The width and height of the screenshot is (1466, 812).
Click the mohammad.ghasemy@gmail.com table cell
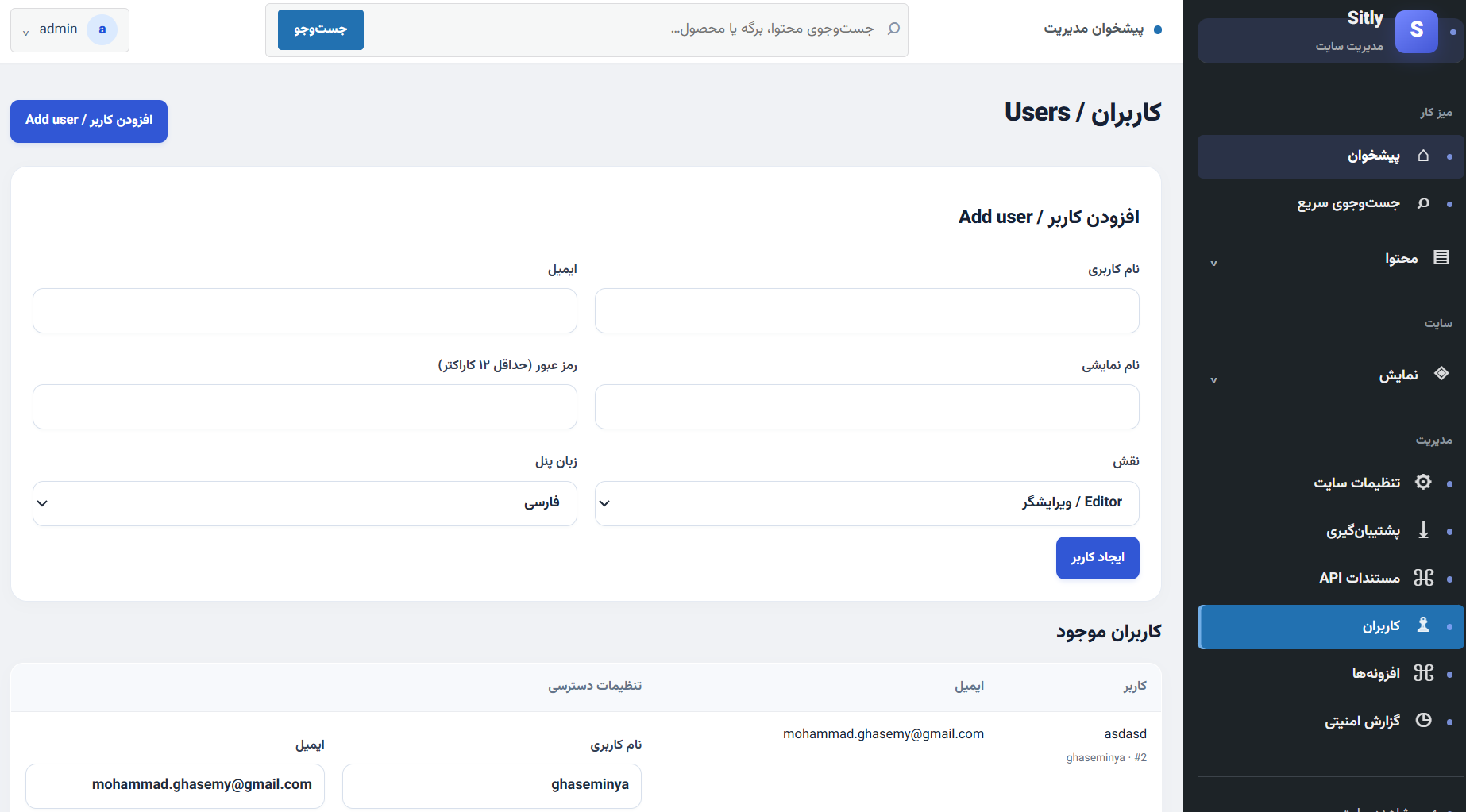(x=883, y=734)
